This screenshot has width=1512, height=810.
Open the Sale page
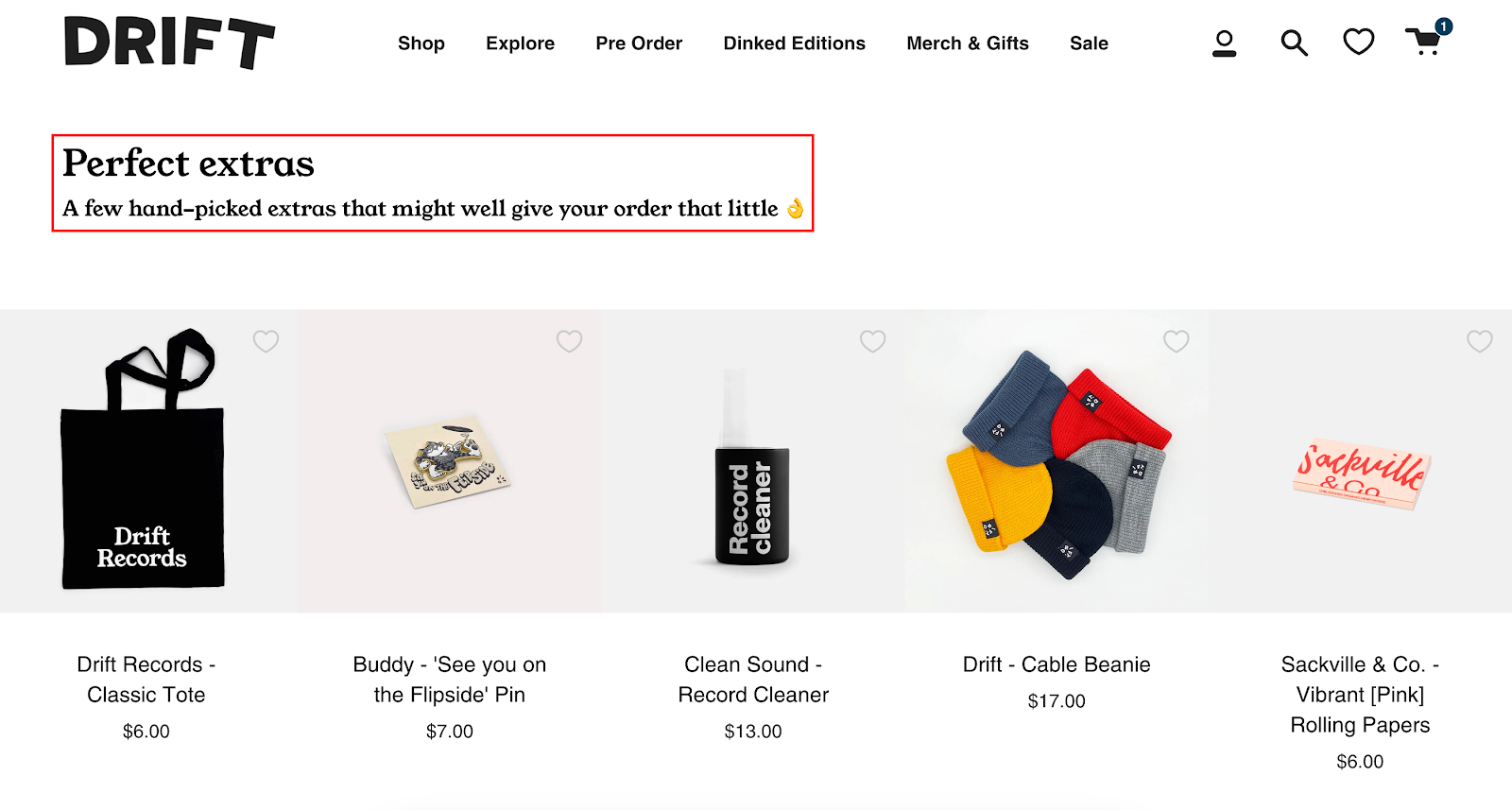[1089, 43]
